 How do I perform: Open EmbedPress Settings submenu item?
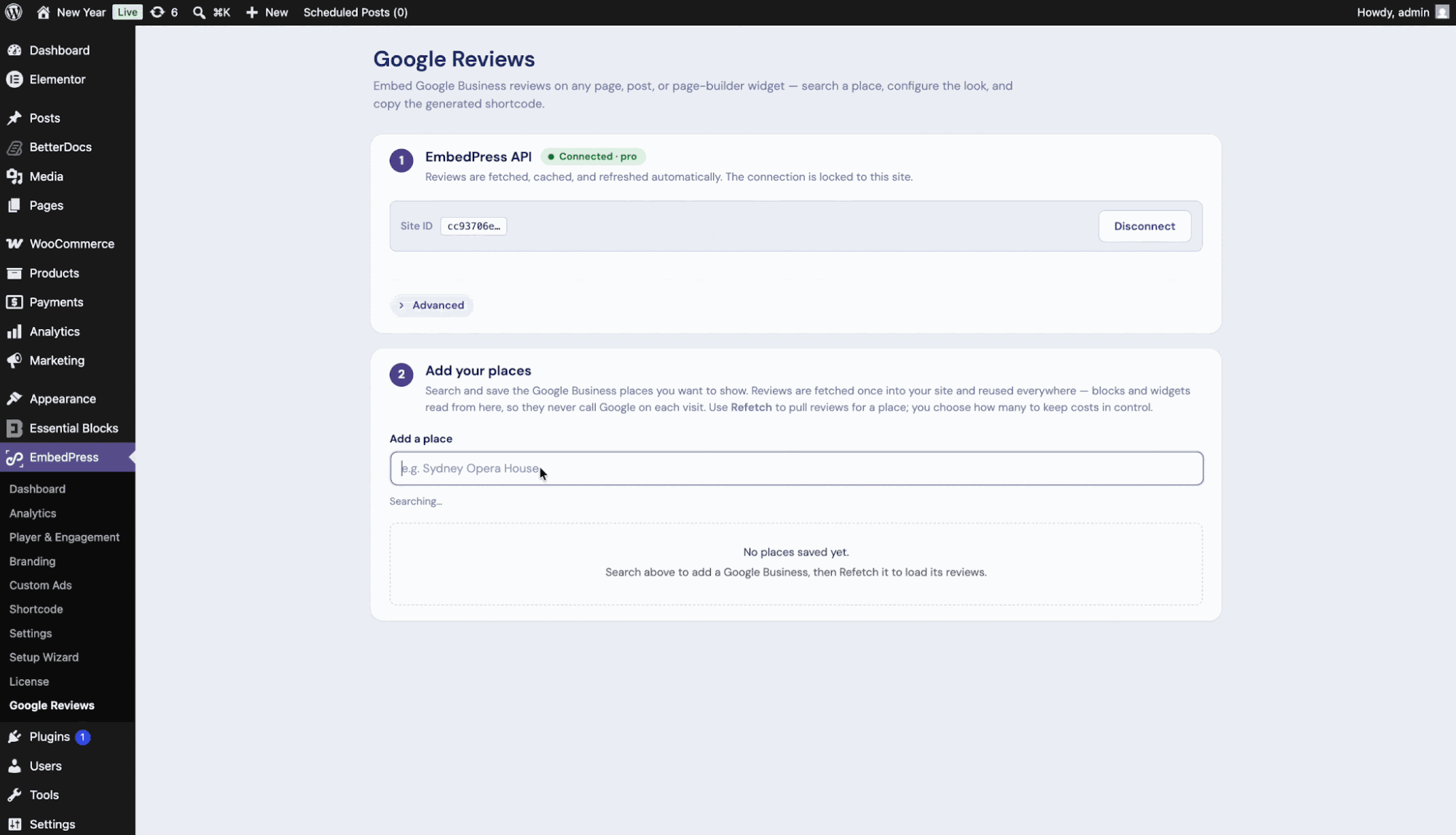(x=31, y=633)
